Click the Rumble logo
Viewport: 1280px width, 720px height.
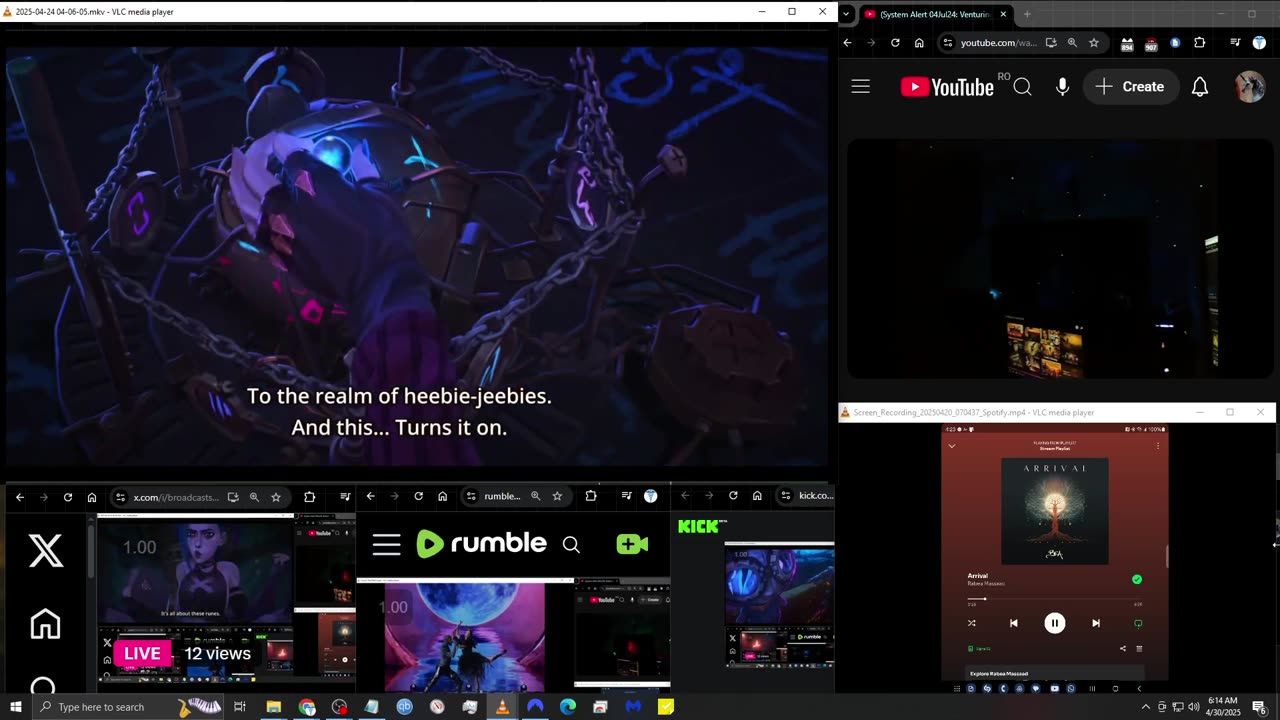(481, 543)
